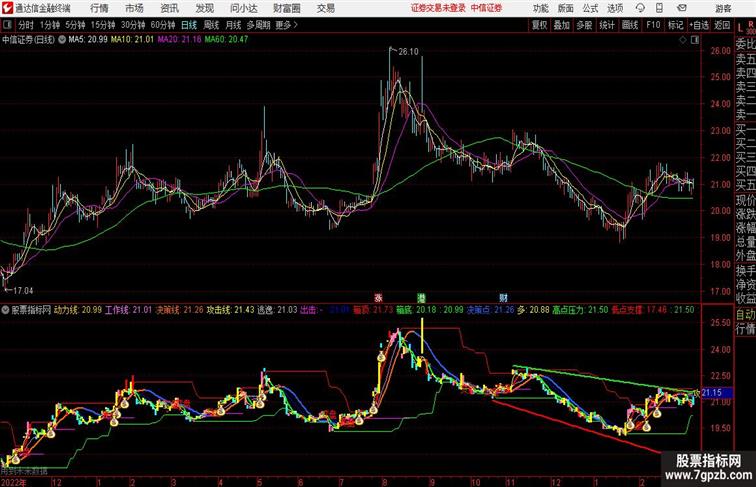Expand the round dropdown next to 中信证券(日线)
Image resolution: width=756 pixels, height=487 pixels.
point(62,40)
